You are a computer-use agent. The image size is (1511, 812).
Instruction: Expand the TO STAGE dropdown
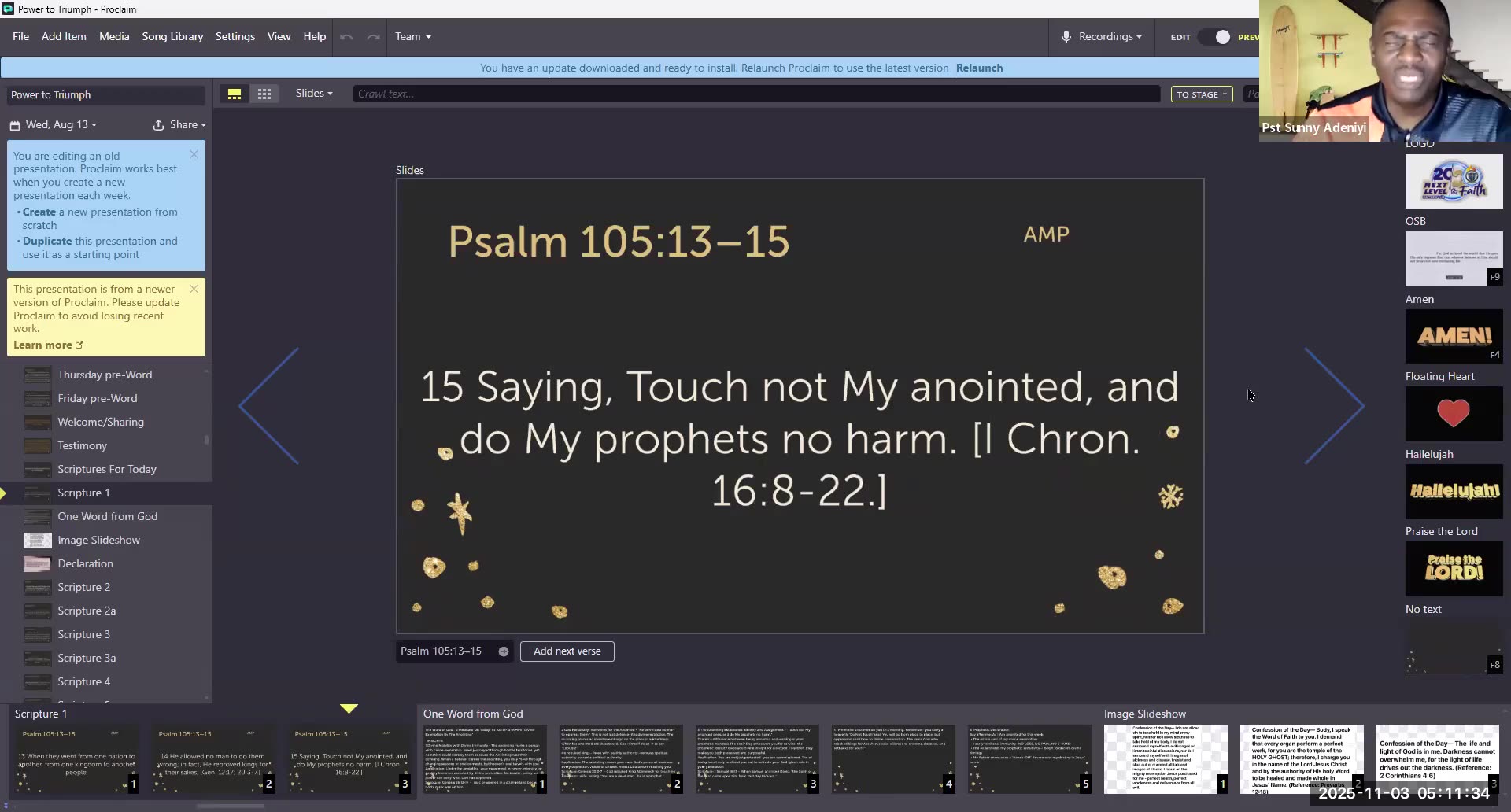[1201, 94]
